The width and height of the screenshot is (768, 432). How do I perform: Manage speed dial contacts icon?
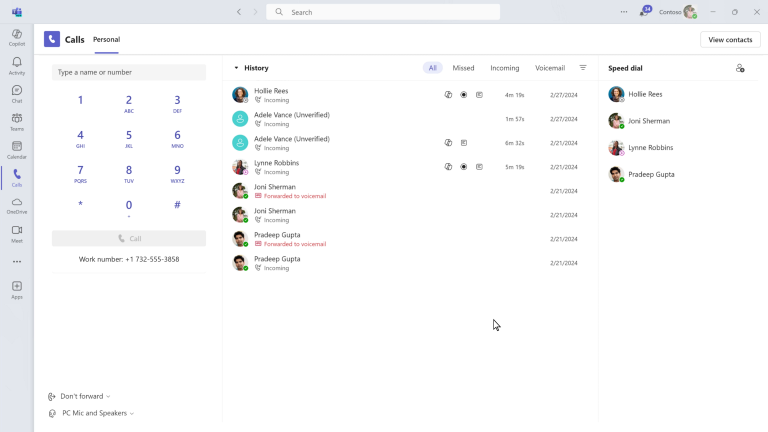(740, 68)
